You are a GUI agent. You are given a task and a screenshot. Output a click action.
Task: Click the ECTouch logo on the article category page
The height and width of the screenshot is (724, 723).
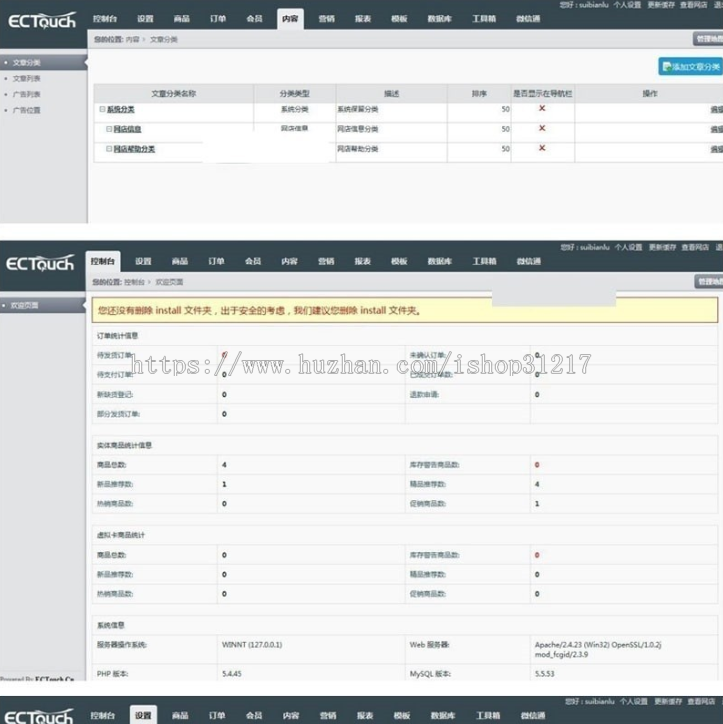(x=42, y=21)
